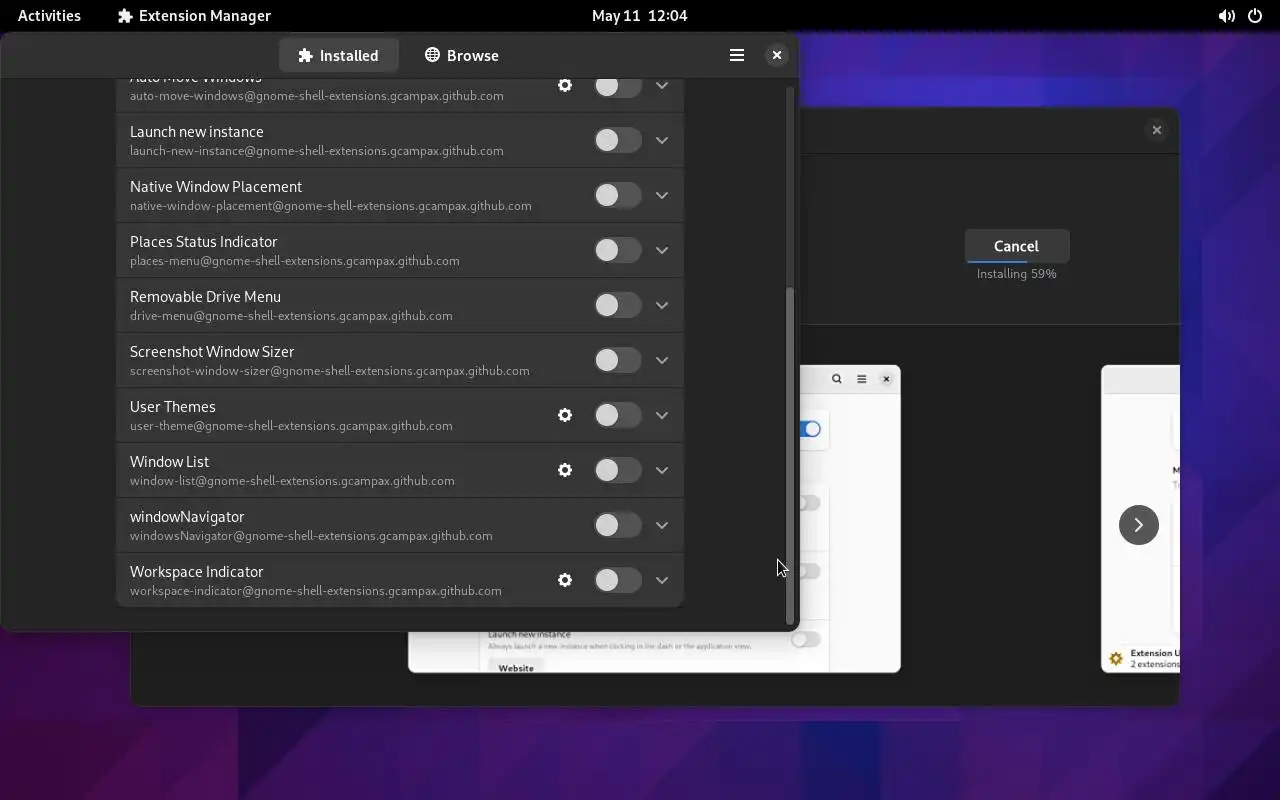Expand windowNavigator details
The width and height of the screenshot is (1280, 800).
[x=662, y=526]
